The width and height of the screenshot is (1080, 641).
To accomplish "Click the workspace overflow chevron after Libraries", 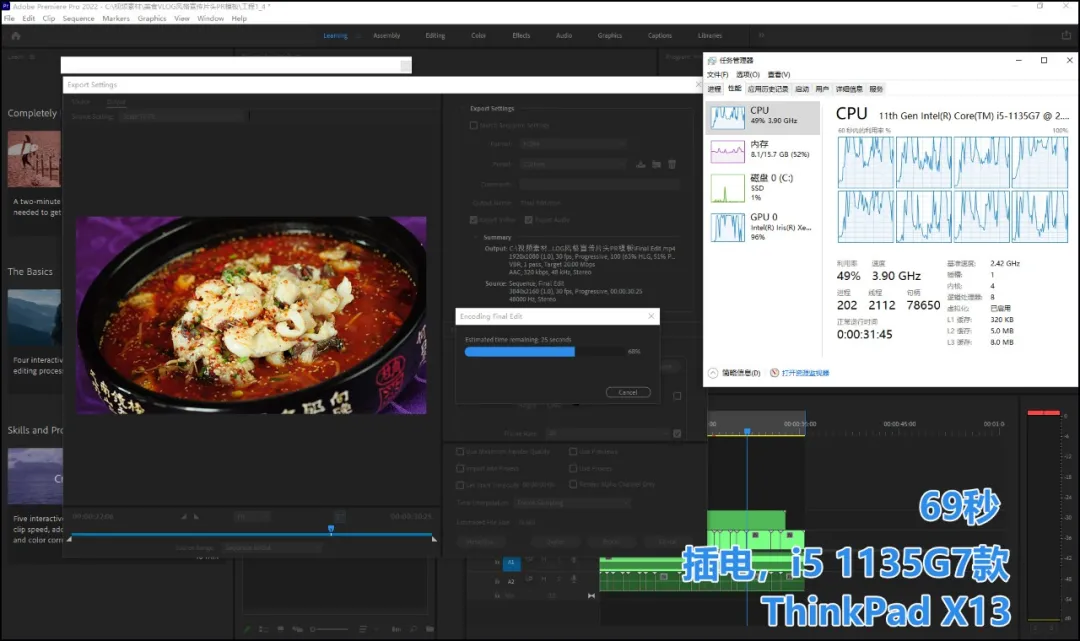I will click(x=761, y=35).
